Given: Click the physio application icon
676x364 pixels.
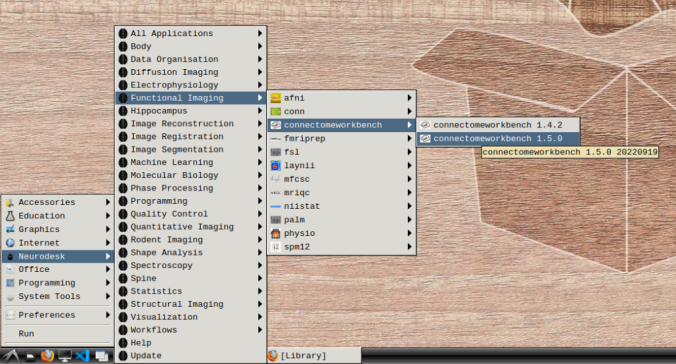Looking at the screenshot, I should coord(275,233).
